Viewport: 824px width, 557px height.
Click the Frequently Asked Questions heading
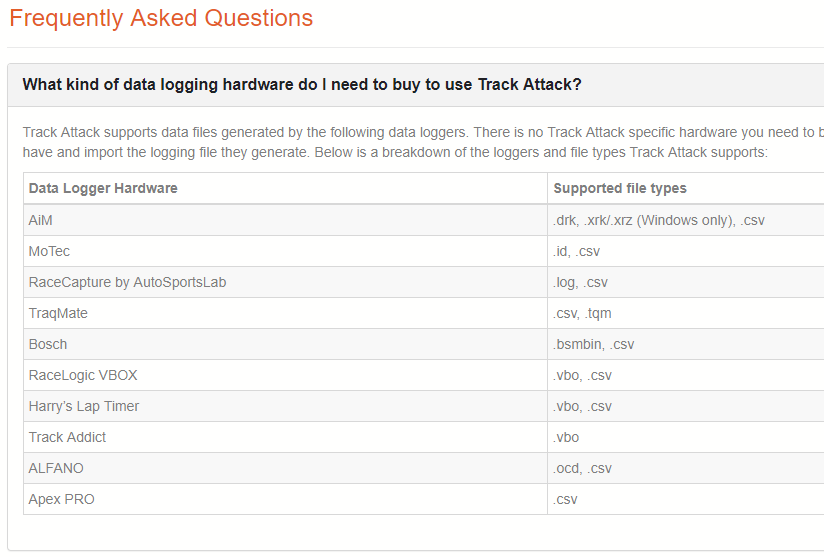(161, 18)
